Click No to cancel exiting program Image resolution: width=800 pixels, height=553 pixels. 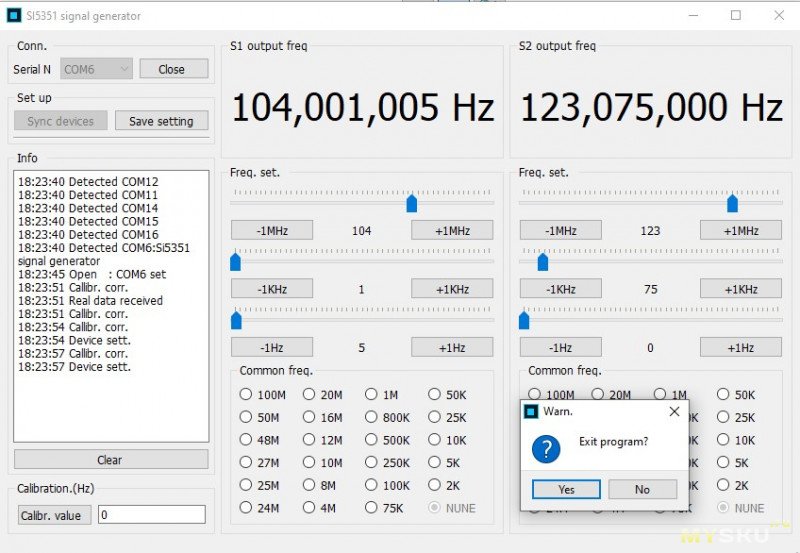click(x=642, y=489)
